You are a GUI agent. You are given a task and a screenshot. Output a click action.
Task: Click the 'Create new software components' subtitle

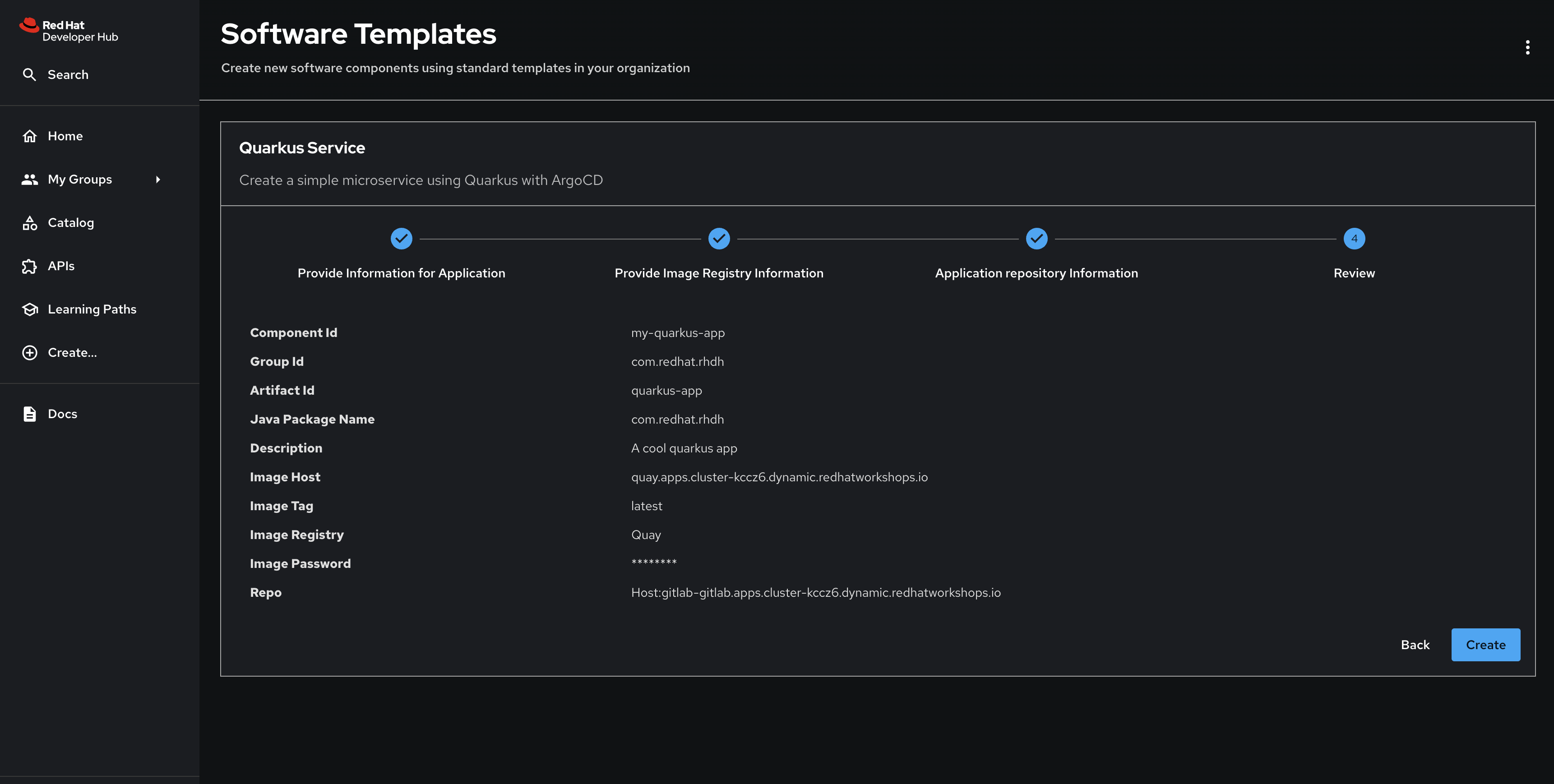455,68
